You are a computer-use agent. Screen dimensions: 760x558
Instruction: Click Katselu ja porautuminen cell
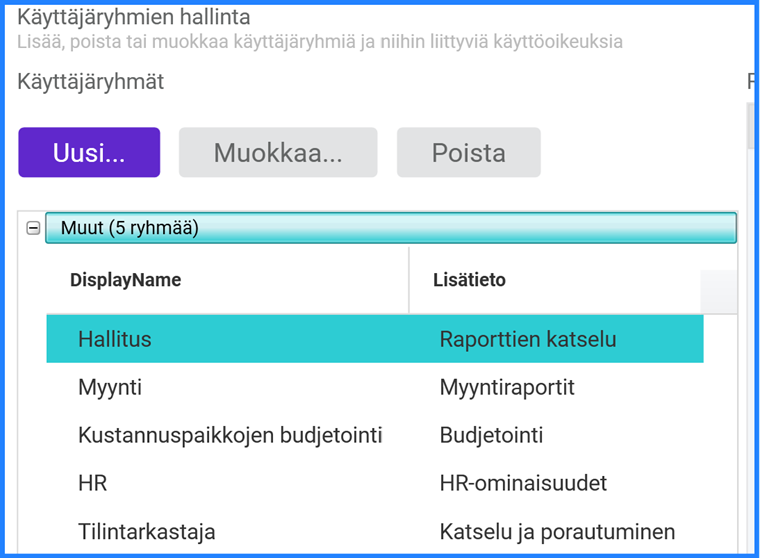(557, 531)
